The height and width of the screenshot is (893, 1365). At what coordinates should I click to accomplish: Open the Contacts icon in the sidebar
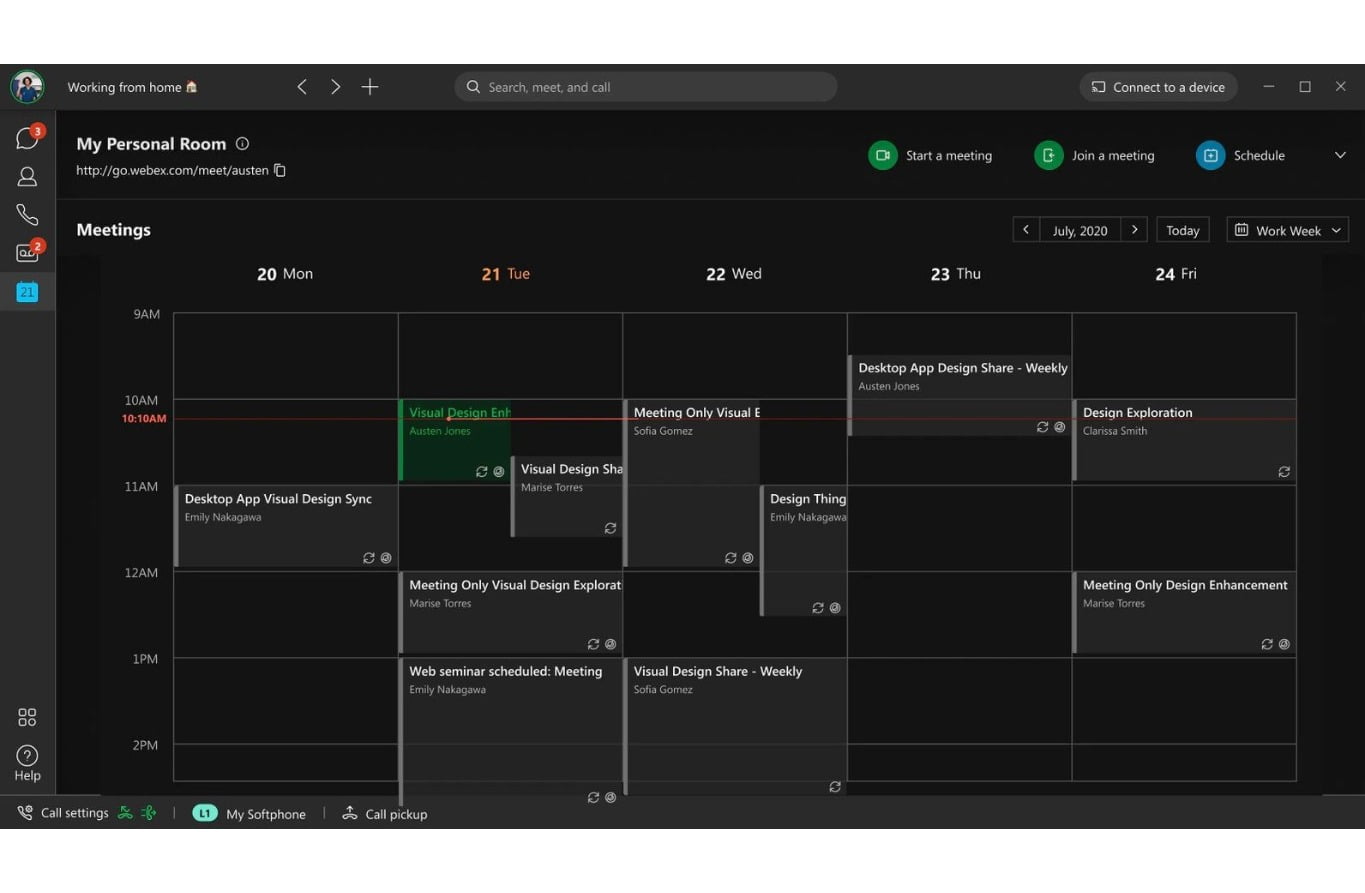point(27,177)
